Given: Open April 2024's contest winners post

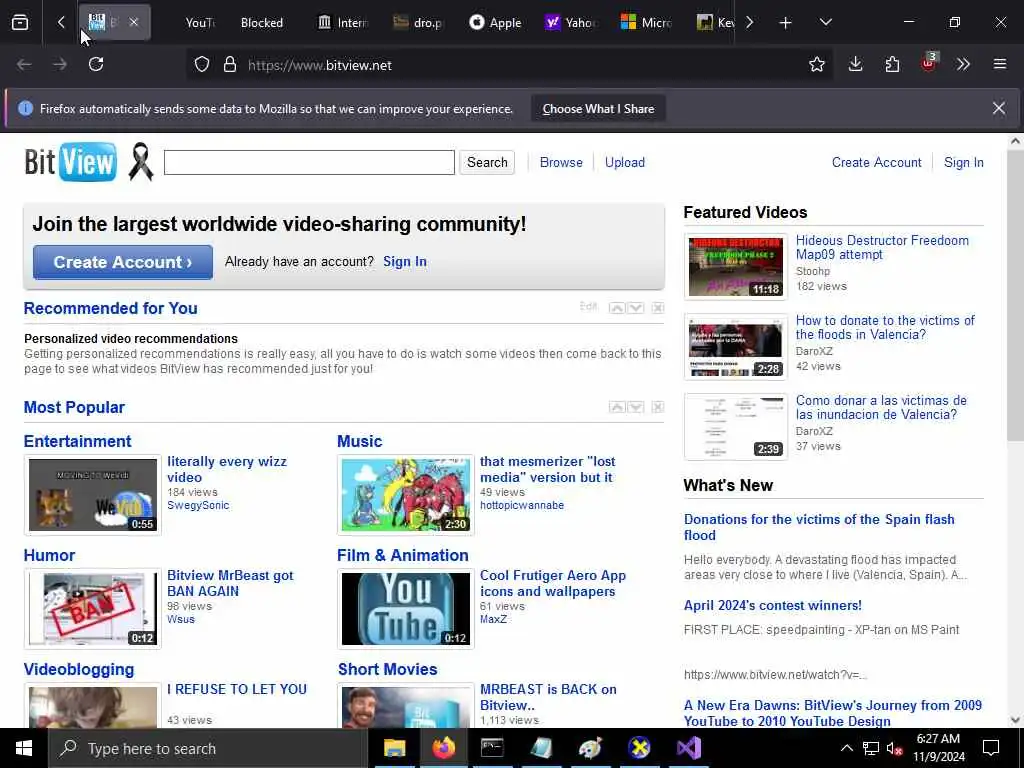Looking at the screenshot, I should [x=773, y=606].
